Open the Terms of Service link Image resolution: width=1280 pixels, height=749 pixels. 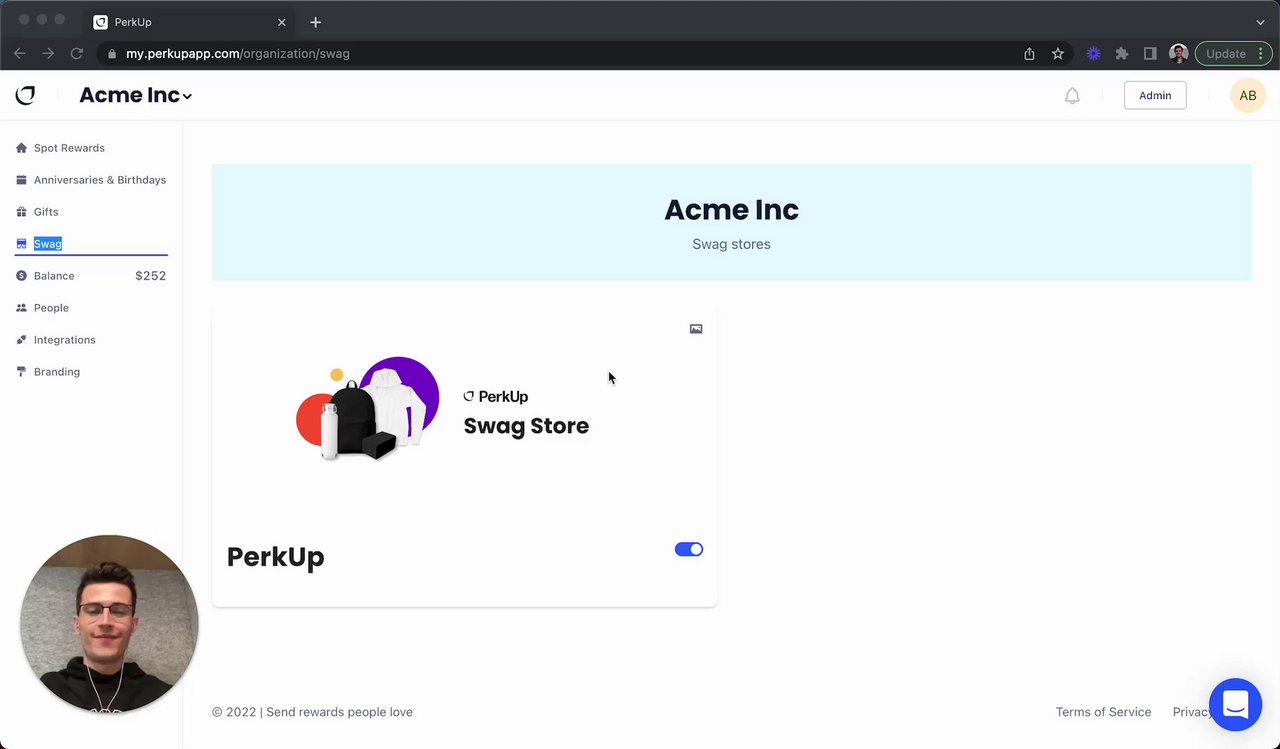coord(1103,712)
